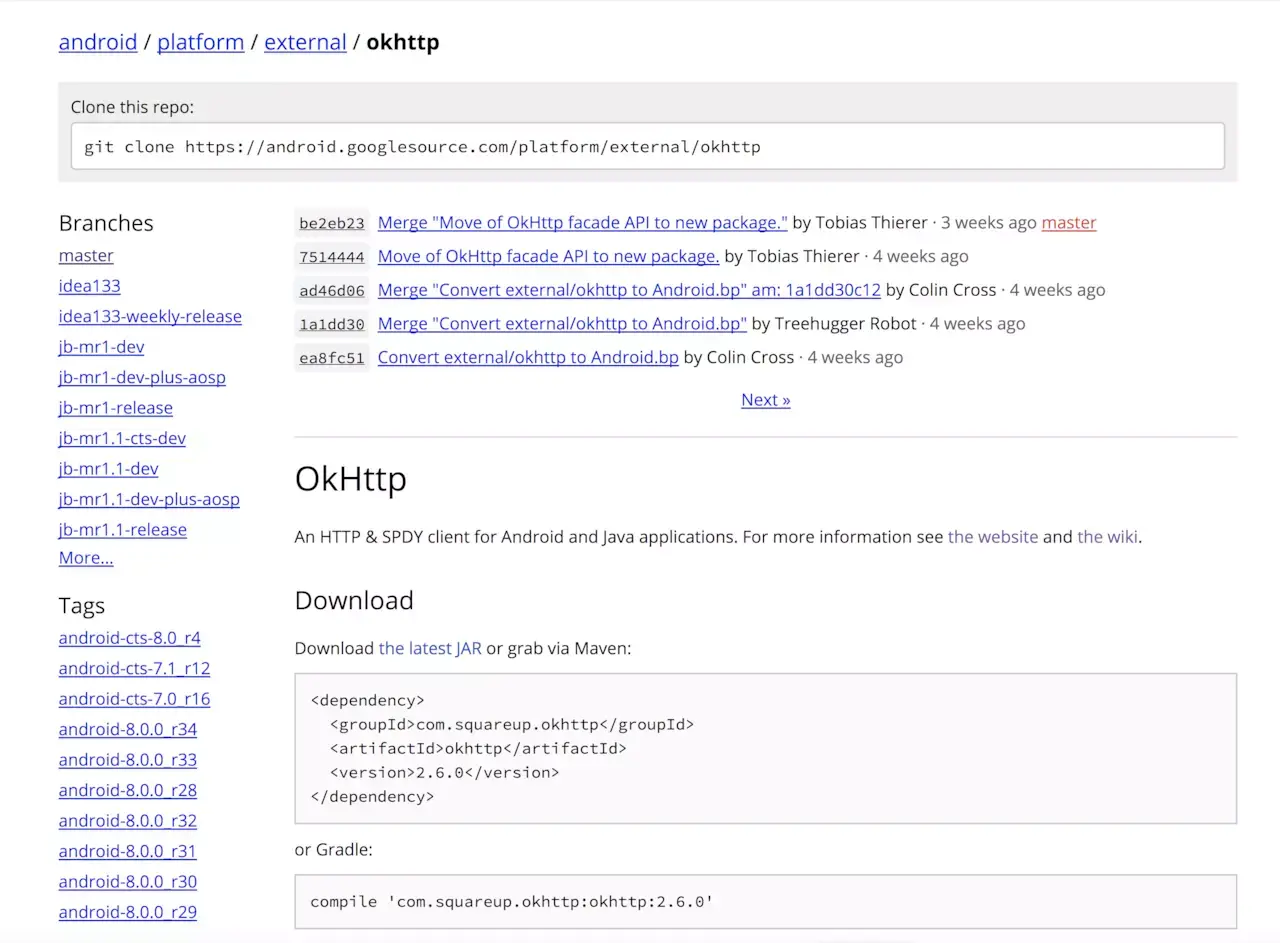The width and height of the screenshot is (1280, 943).
Task: Open commit hash 7514444
Action: click(332, 257)
